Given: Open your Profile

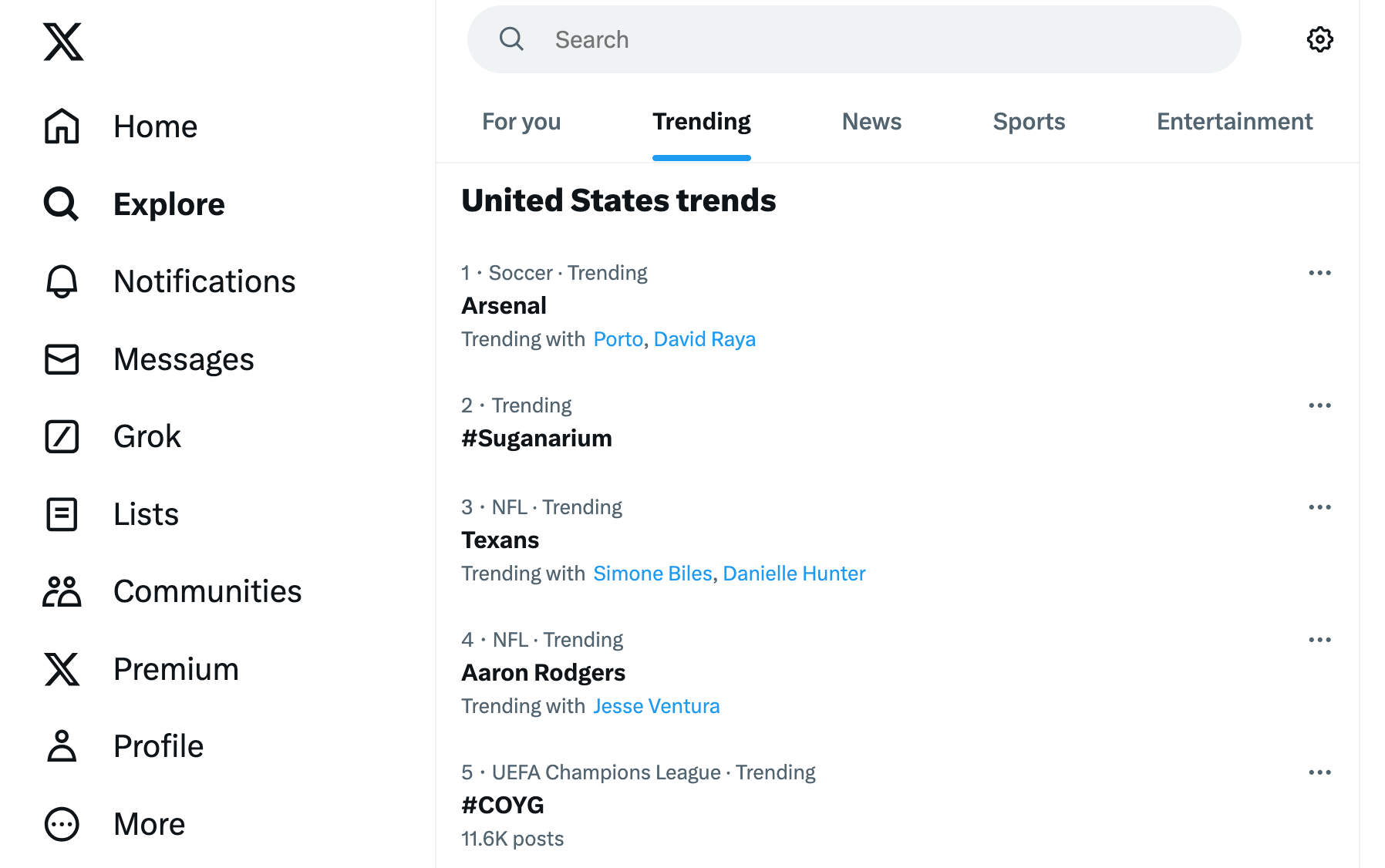Looking at the screenshot, I should [x=157, y=745].
